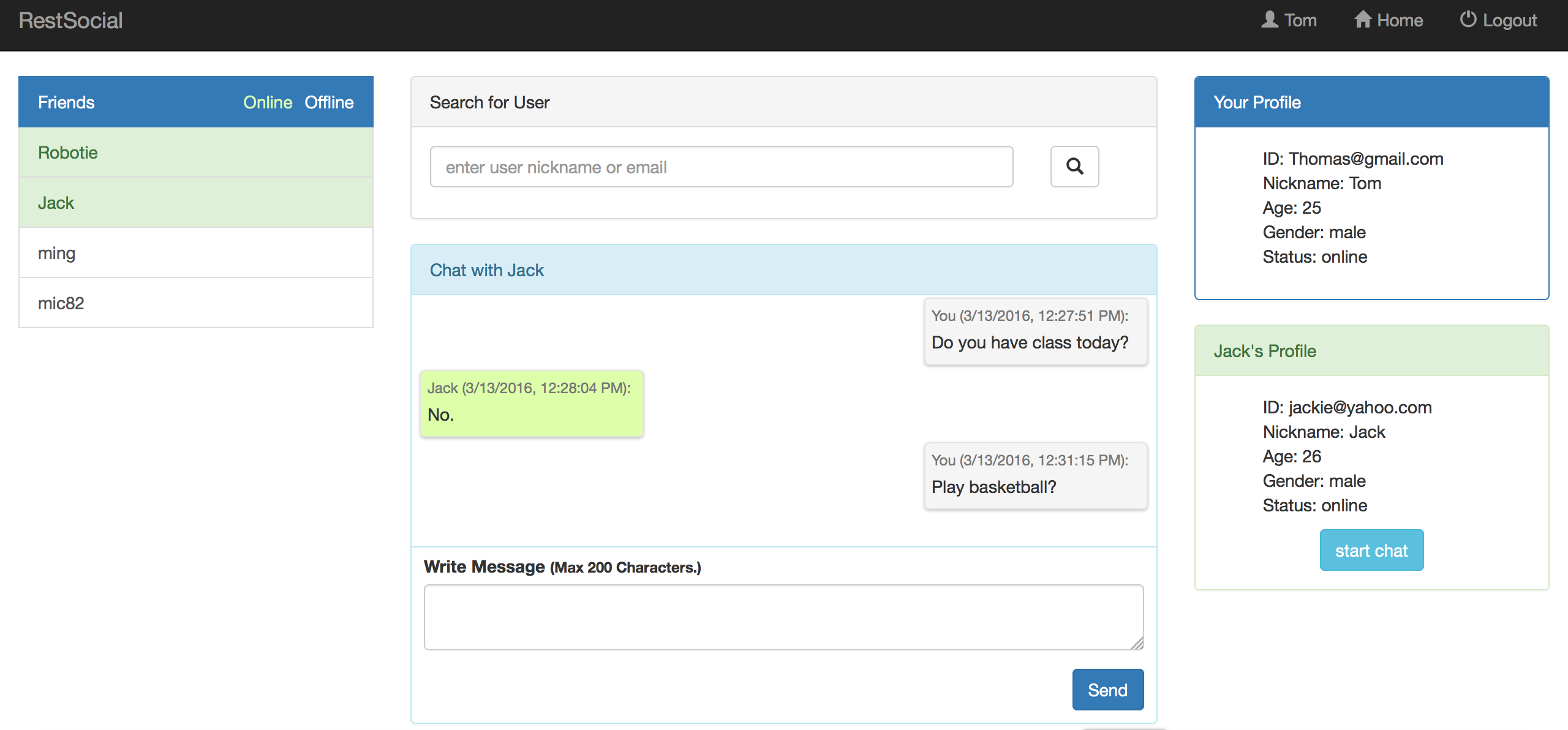1568x730 pixels.
Task: Focus the Write Message text area
Action: click(783, 617)
